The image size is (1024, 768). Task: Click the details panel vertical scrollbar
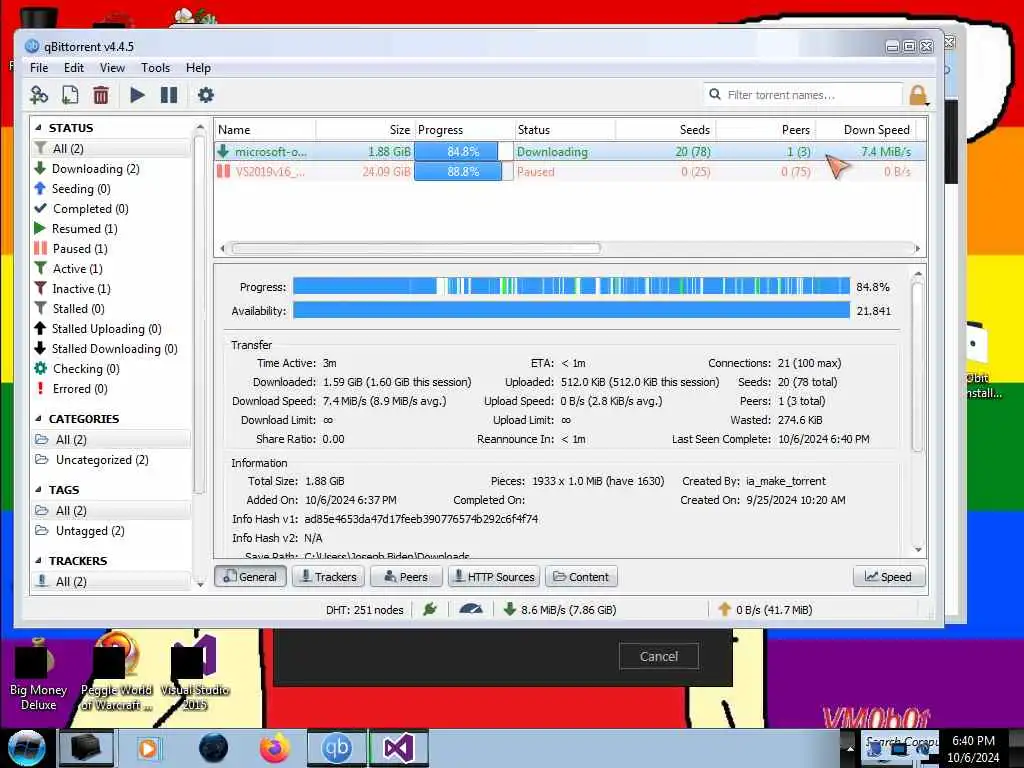coord(918,367)
